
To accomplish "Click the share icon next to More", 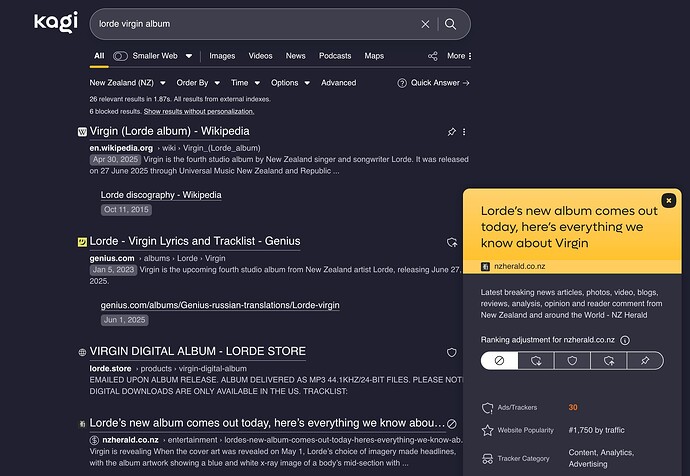I will click(433, 56).
